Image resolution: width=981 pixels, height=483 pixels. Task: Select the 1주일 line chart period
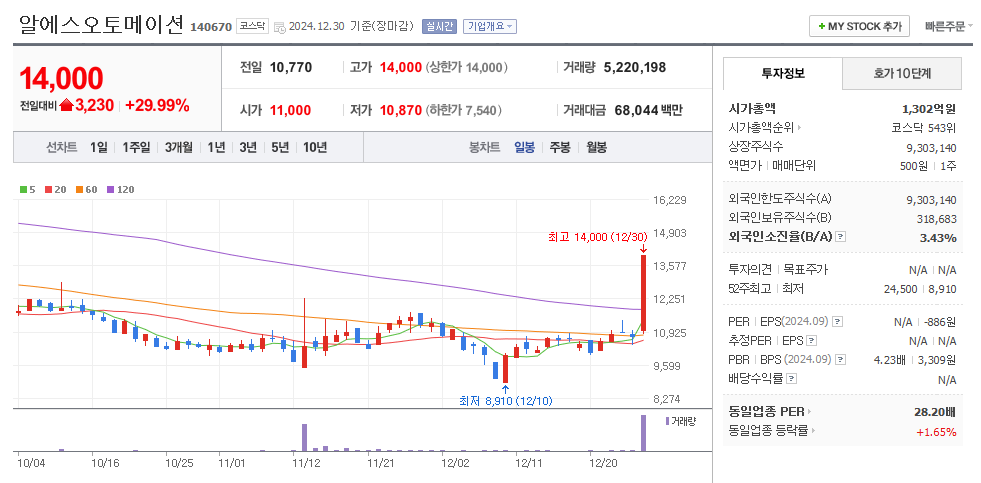coord(136,148)
